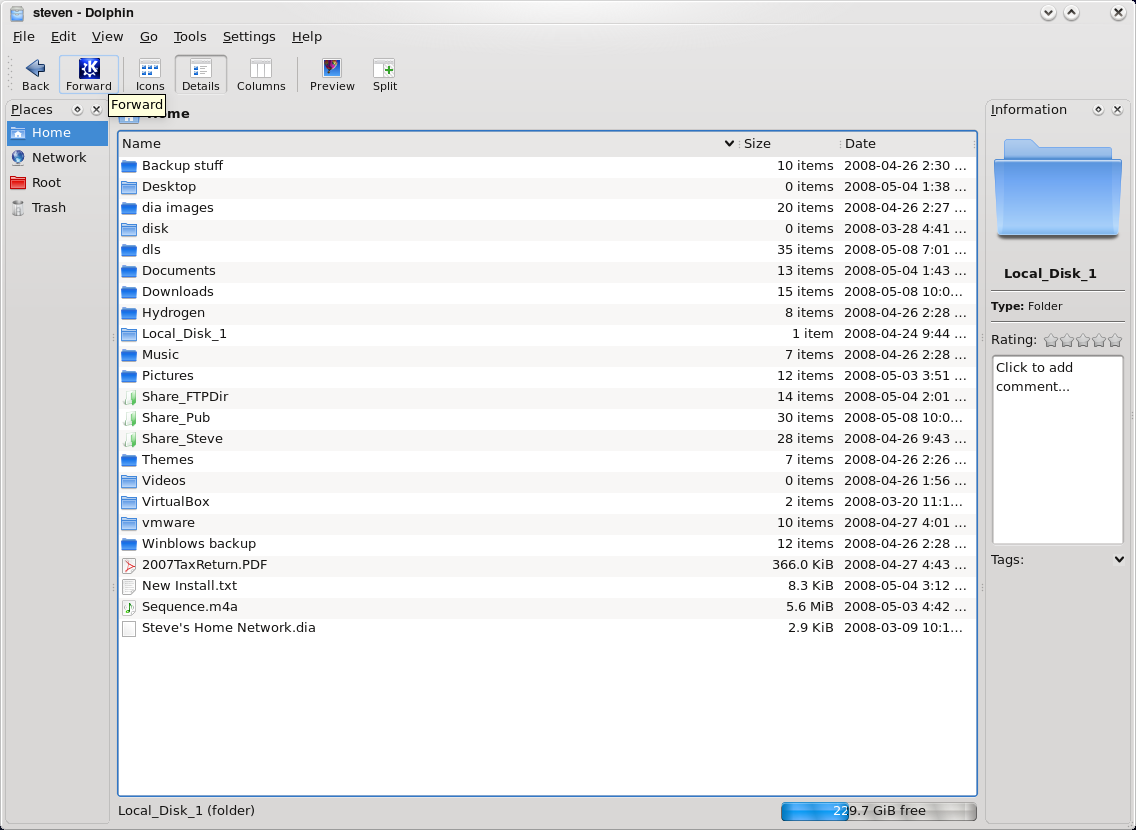
Task: Click the Name column sort arrow
Action: (729, 144)
